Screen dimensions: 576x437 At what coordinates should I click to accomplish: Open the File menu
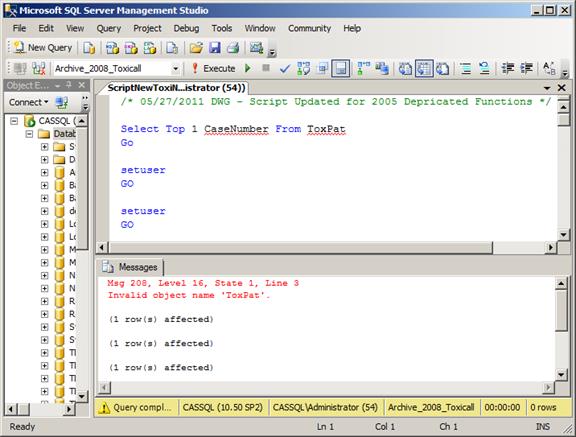coord(19,28)
